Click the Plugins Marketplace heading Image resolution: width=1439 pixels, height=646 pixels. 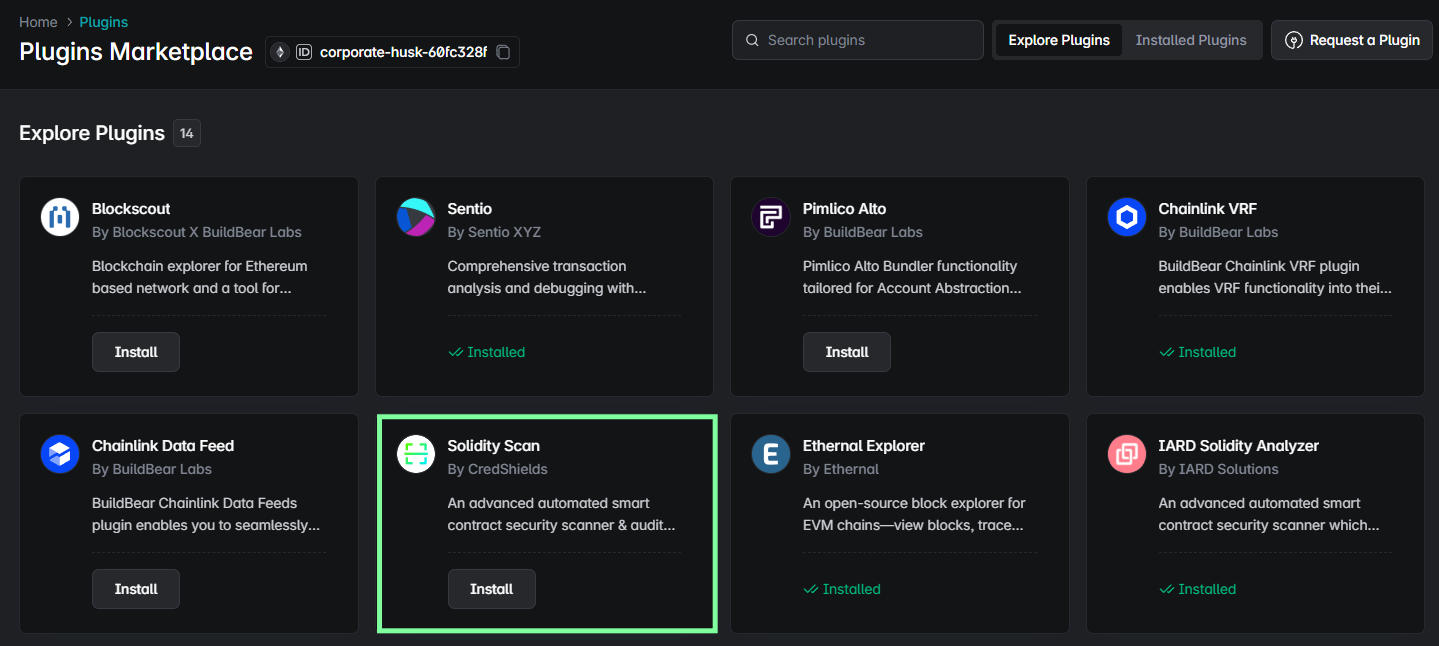136,52
